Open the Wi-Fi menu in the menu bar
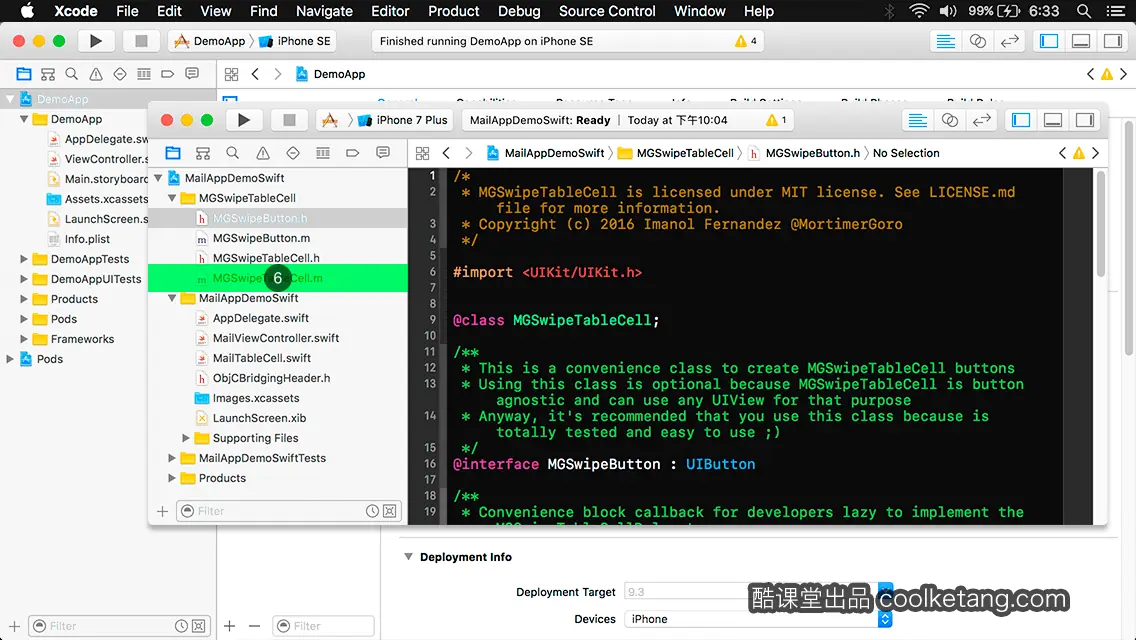 (x=919, y=11)
